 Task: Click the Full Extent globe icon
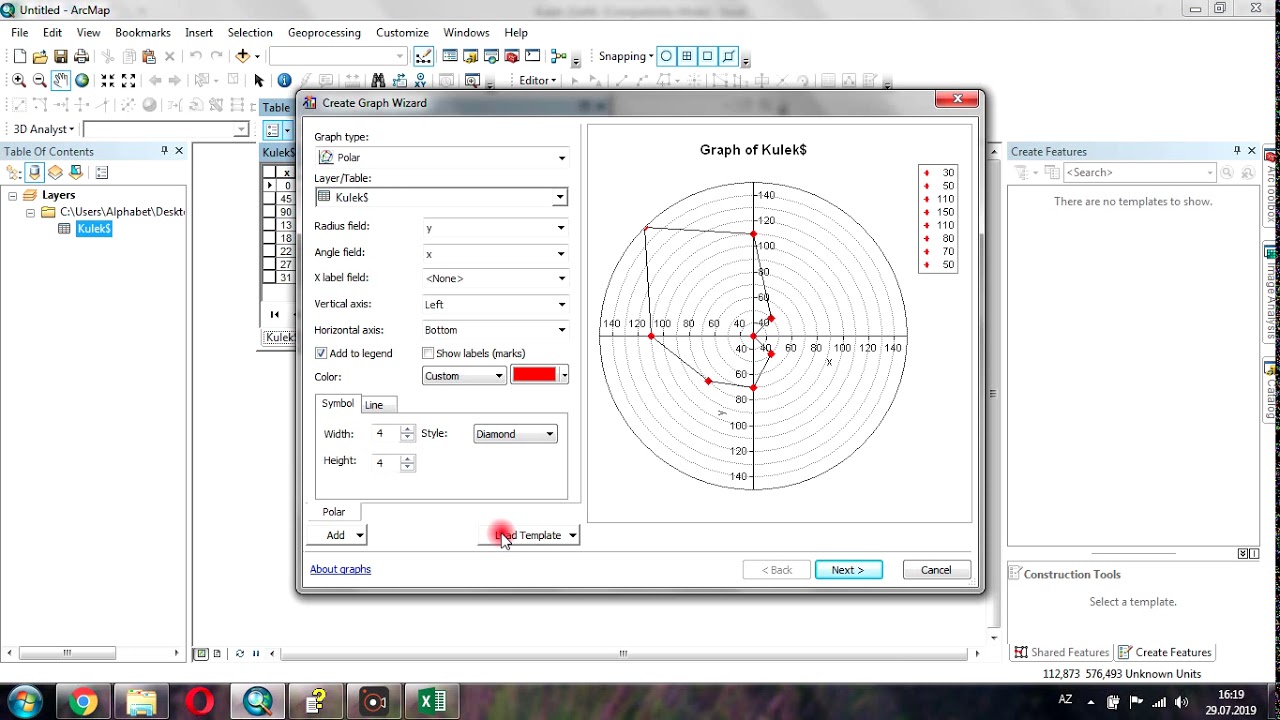[82, 80]
